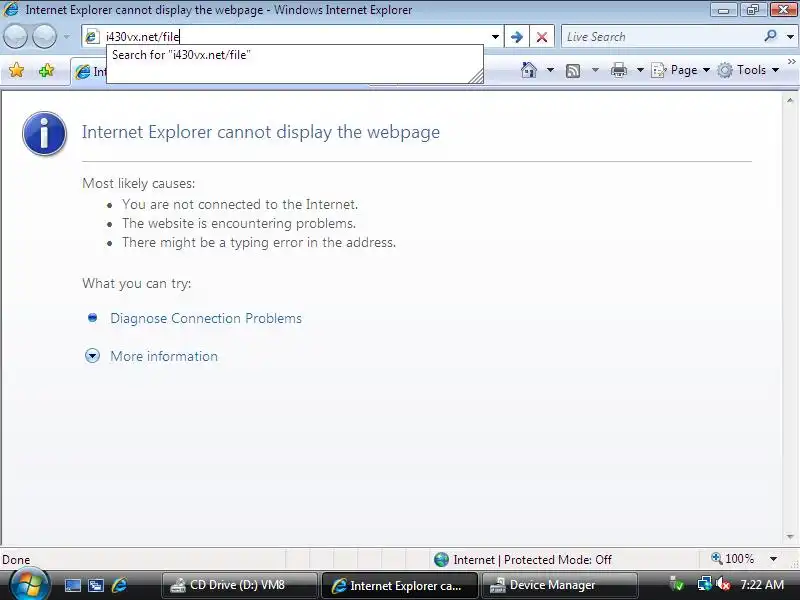
Task: Select the Internet Explorer taskbar button
Action: (x=399, y=585)
